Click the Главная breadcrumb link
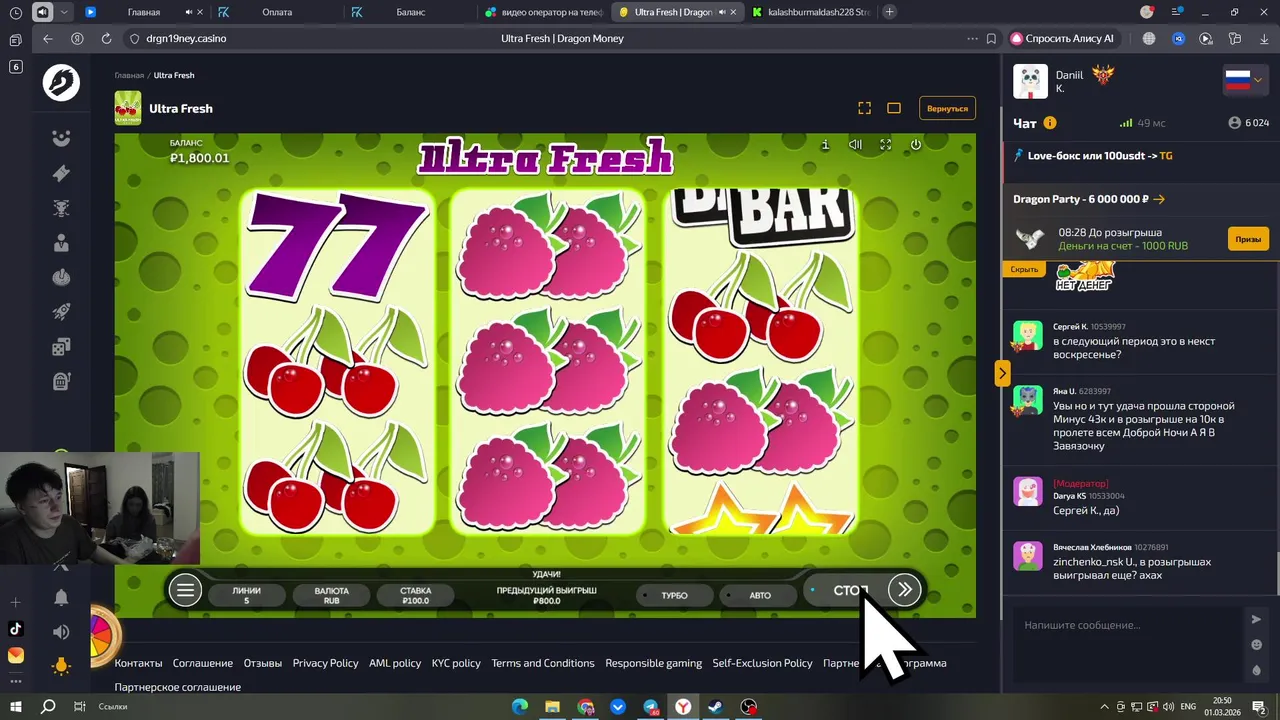Screen dimensions: 1280x720 click(129, 75)
